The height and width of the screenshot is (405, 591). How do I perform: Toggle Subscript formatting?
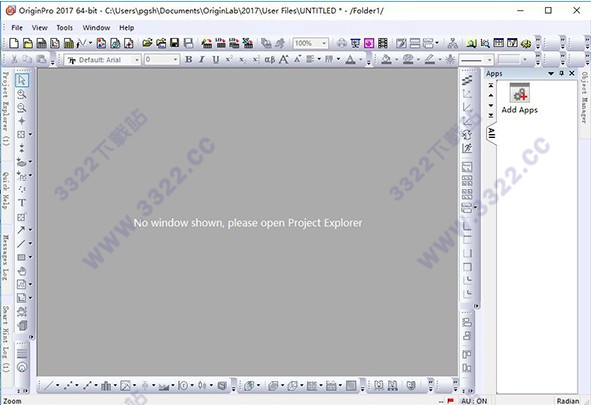click(x=242, y=60)
